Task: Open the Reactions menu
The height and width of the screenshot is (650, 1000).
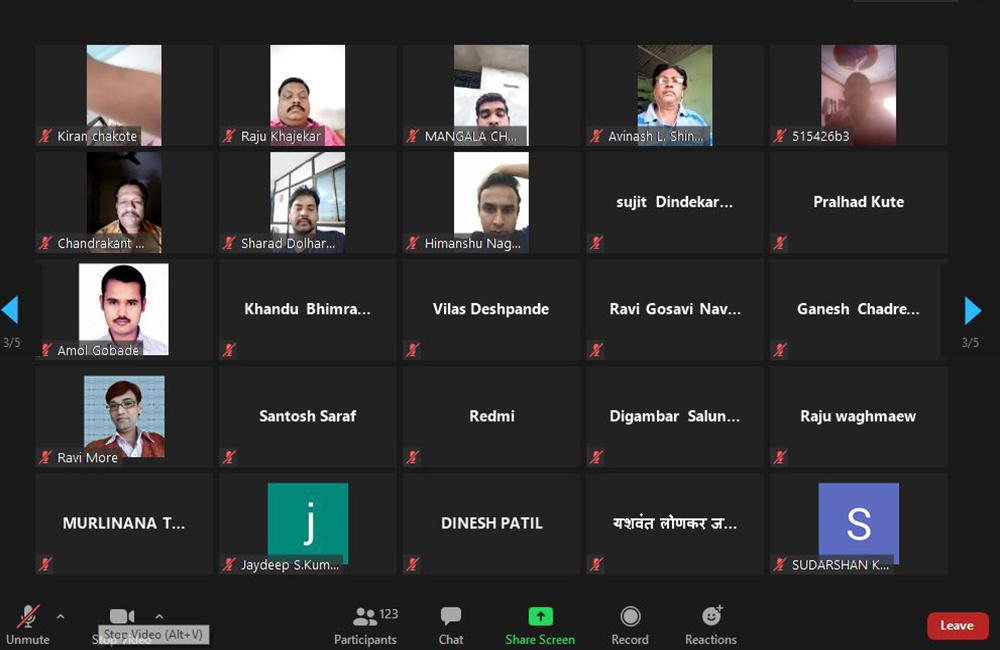Action: (711, 625)
